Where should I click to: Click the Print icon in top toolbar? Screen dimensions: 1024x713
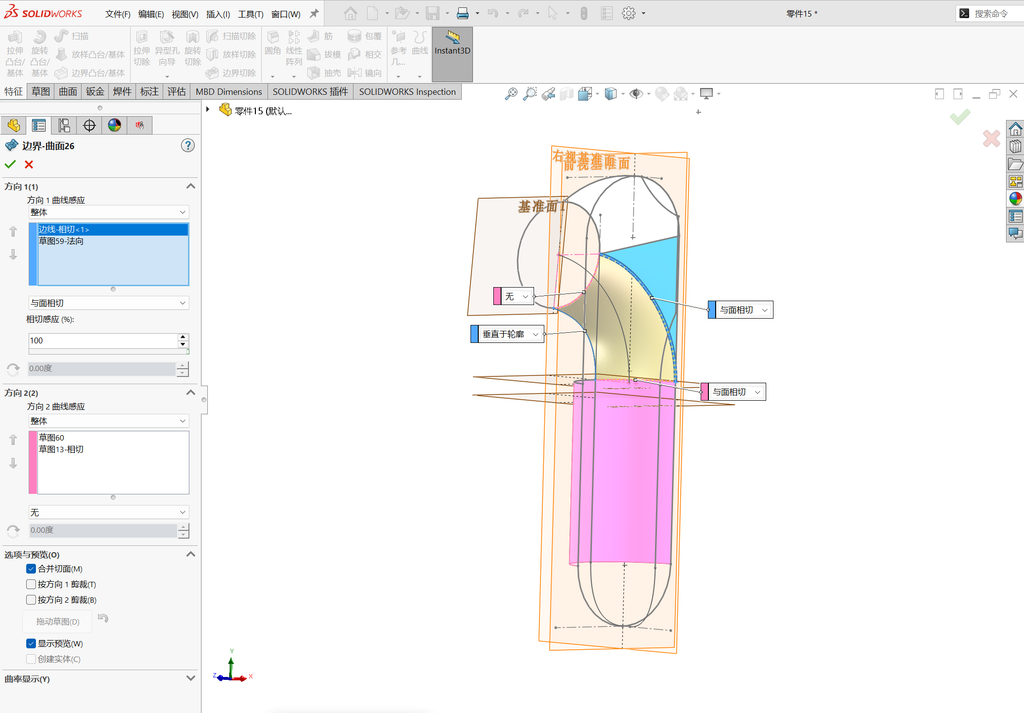pyautogui.click(x=462, y=13)
